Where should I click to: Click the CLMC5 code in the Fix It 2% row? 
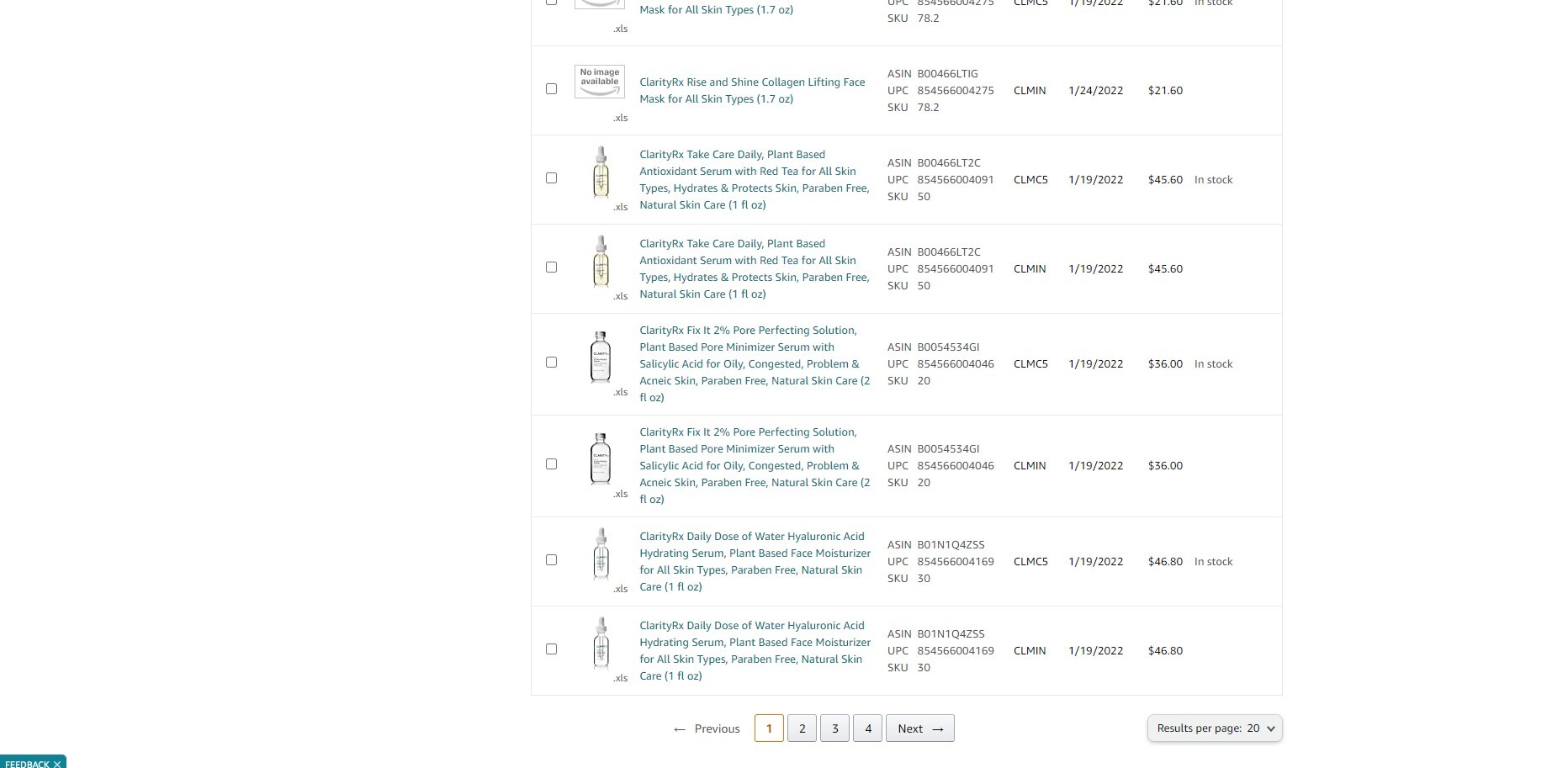pyautogui.click(x=1030, y=363)
